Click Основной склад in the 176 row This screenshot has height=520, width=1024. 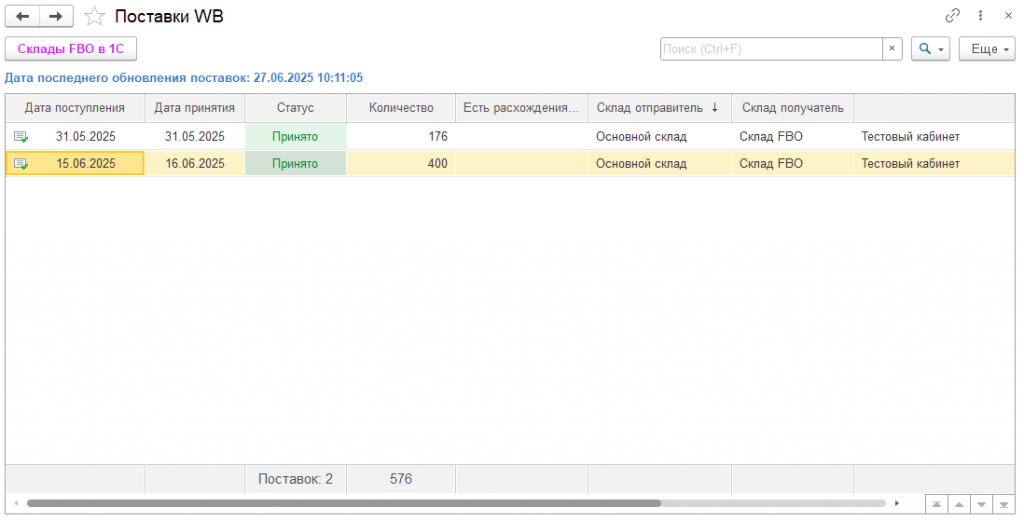(641, 137)
